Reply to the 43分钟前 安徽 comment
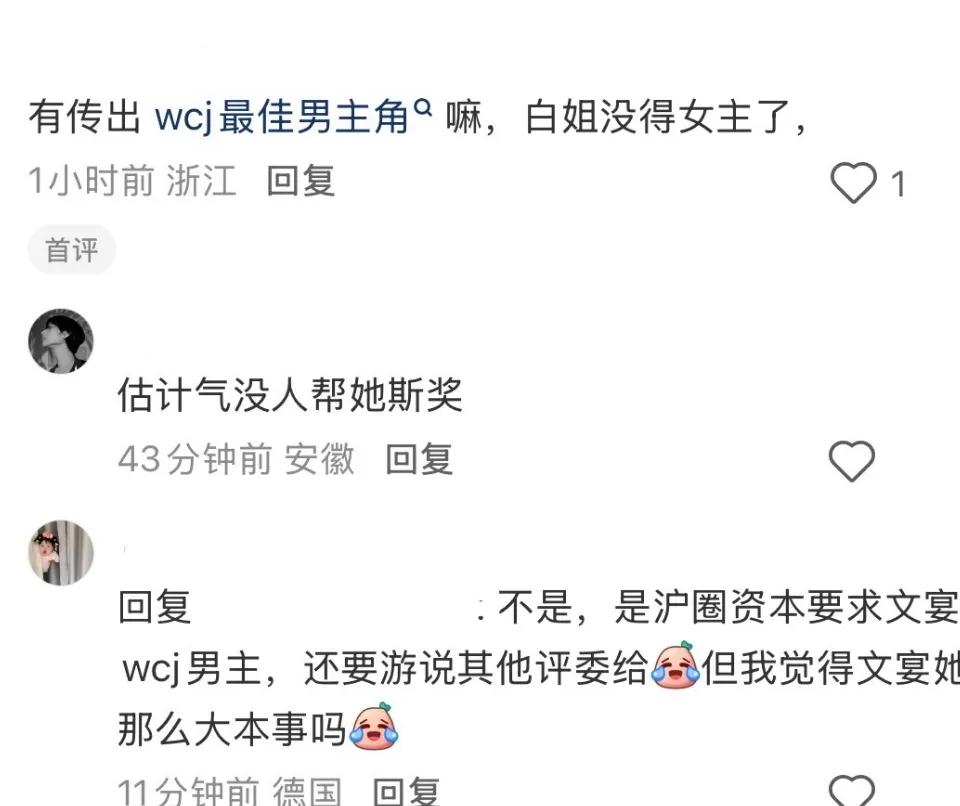960x806 pixels. (419, 459)
